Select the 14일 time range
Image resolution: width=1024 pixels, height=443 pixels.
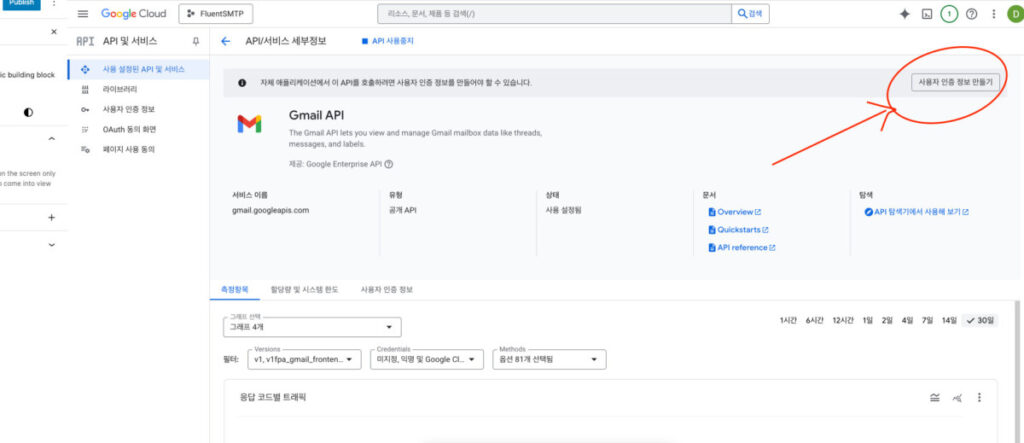[x=949, y=320]
